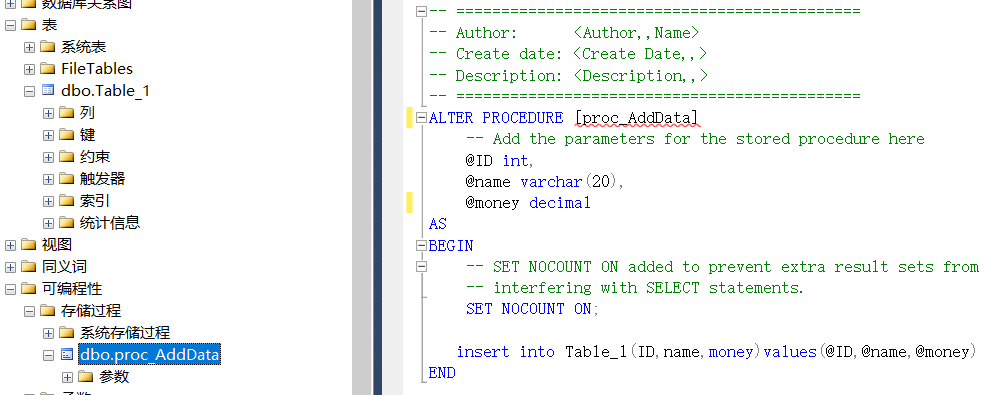Click the 统计信息 folder icon
The image size is (987, 395).
pos(67,222)
